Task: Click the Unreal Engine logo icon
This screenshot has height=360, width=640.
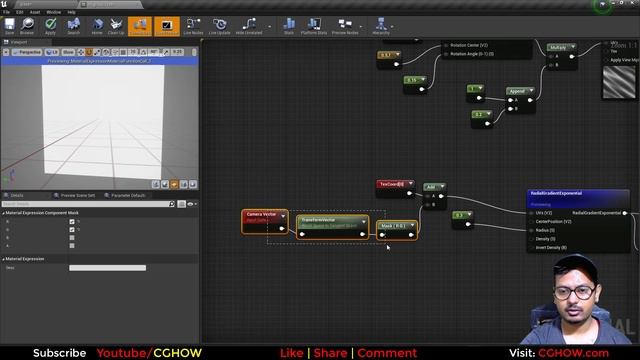Action: coord(4,4)
